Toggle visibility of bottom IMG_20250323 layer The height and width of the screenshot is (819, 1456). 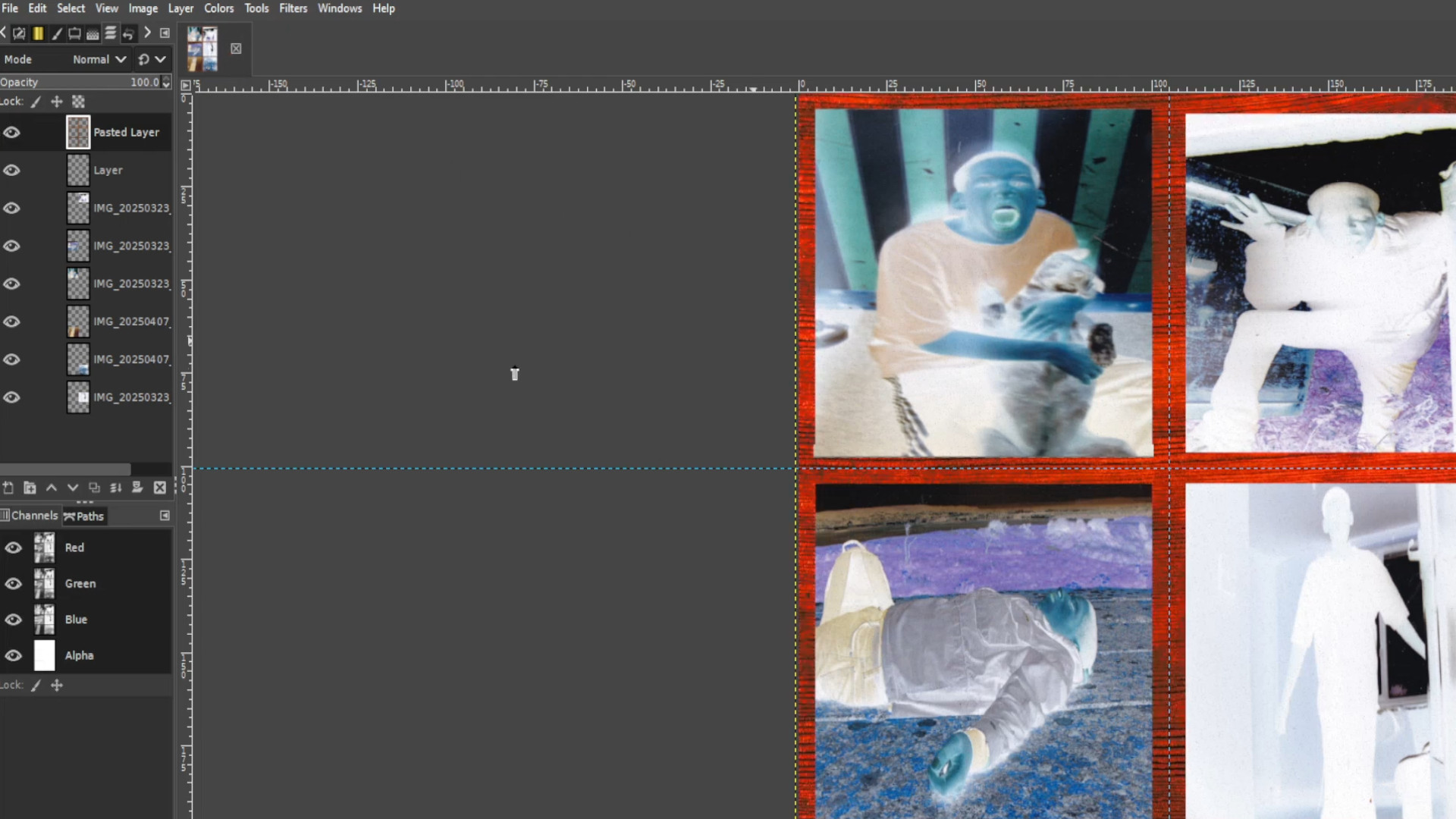[11, 397]
